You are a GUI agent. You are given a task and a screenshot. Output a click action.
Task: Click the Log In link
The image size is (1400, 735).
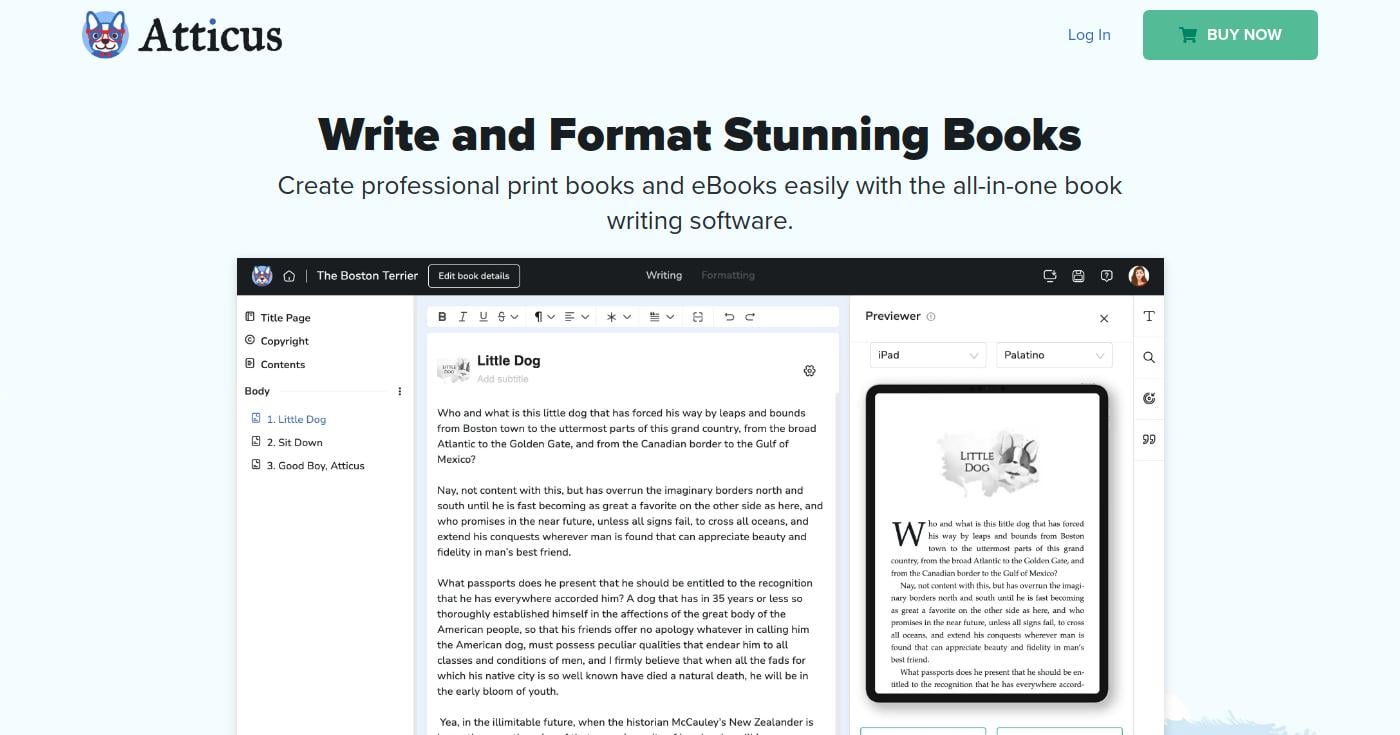(x=1088, y=35)
